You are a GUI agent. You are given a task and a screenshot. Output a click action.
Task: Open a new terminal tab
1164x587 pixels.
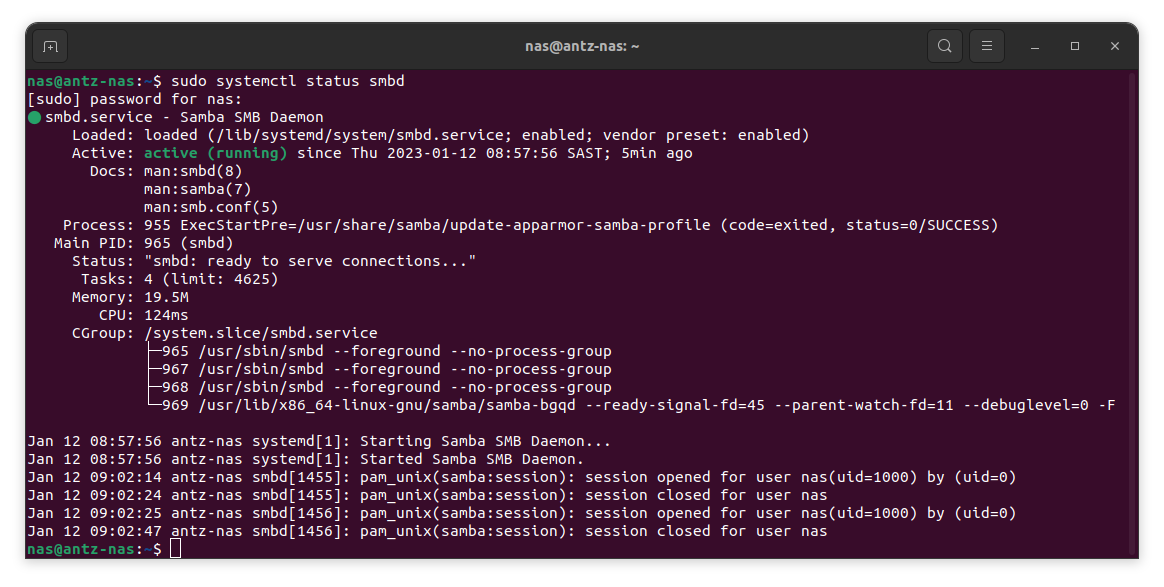50,46
